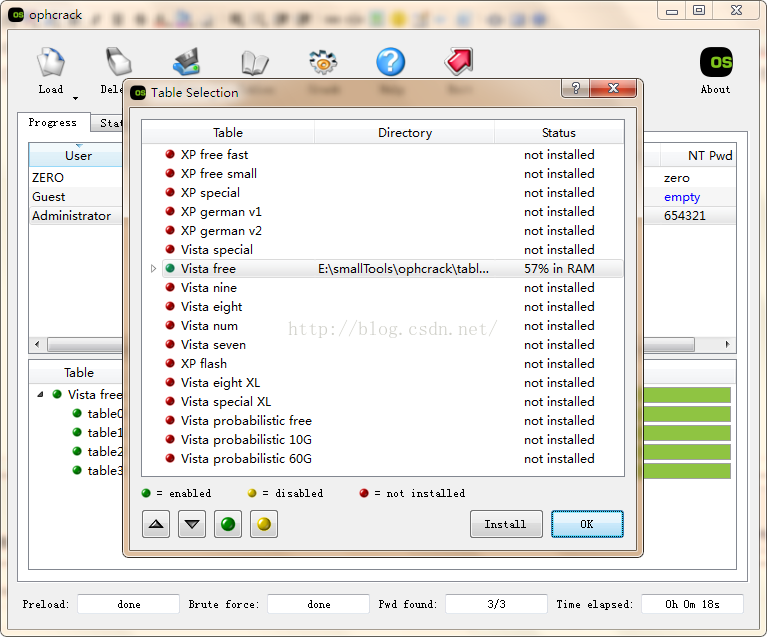Enable table using green circle button
Screen dimensions: 767x637
pyautogui.click(x=228, y=524)
